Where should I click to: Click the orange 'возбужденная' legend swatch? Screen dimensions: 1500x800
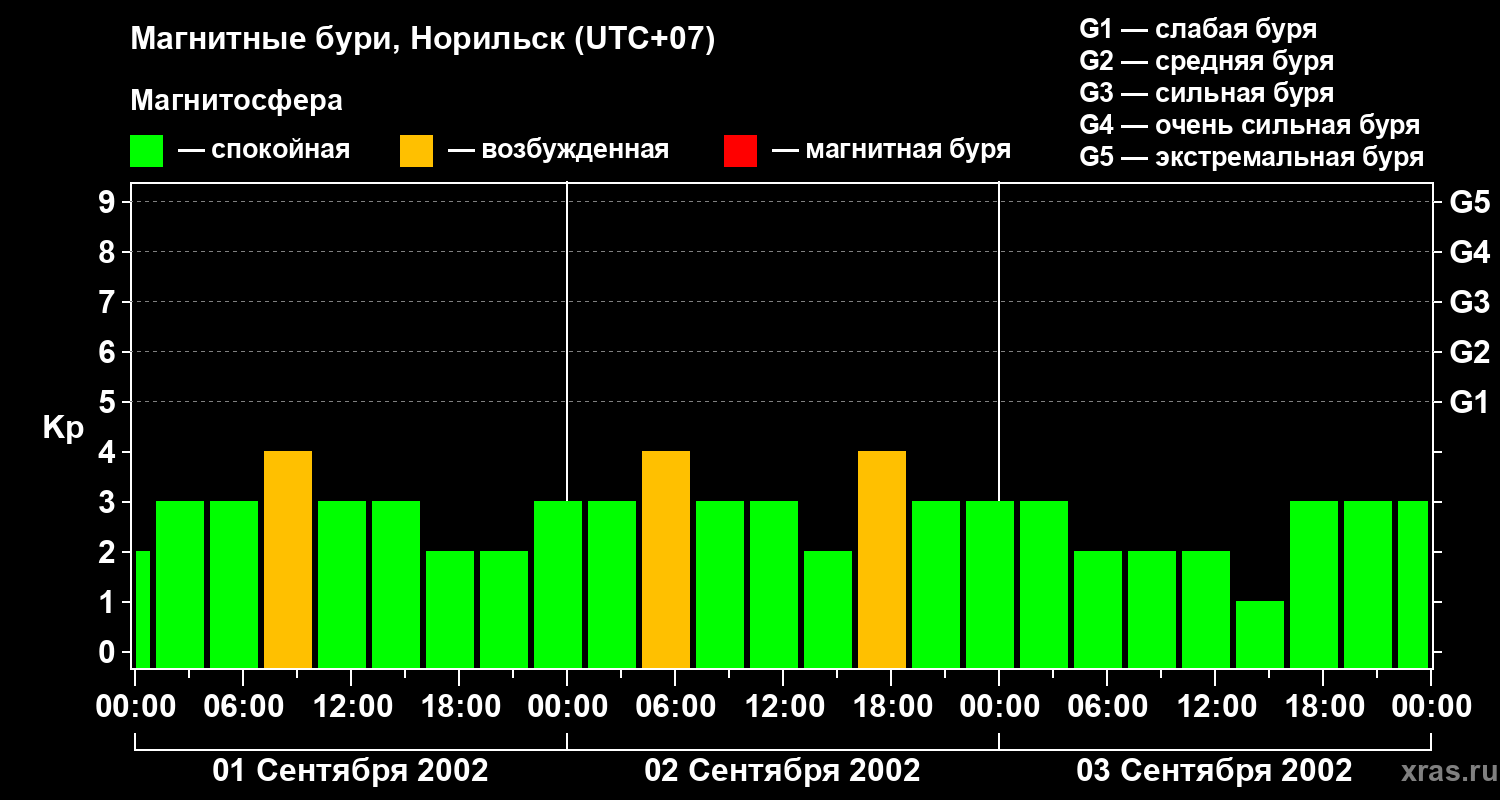coord(416,151)
